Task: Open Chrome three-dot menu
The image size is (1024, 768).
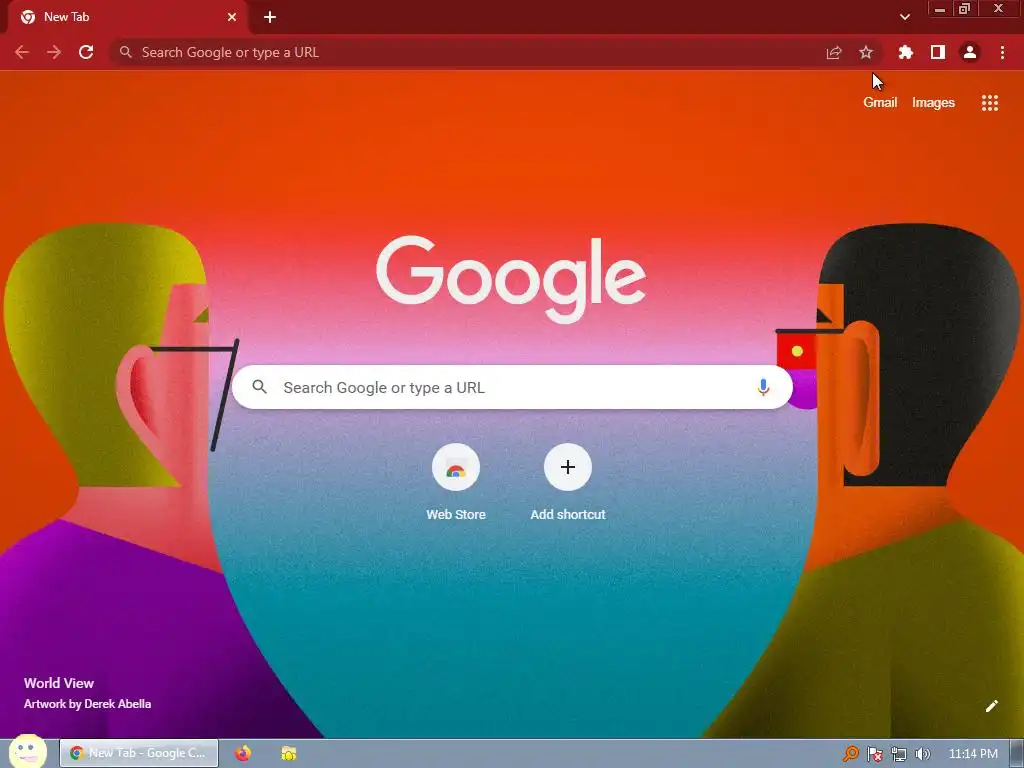Action: (1002, 52)
